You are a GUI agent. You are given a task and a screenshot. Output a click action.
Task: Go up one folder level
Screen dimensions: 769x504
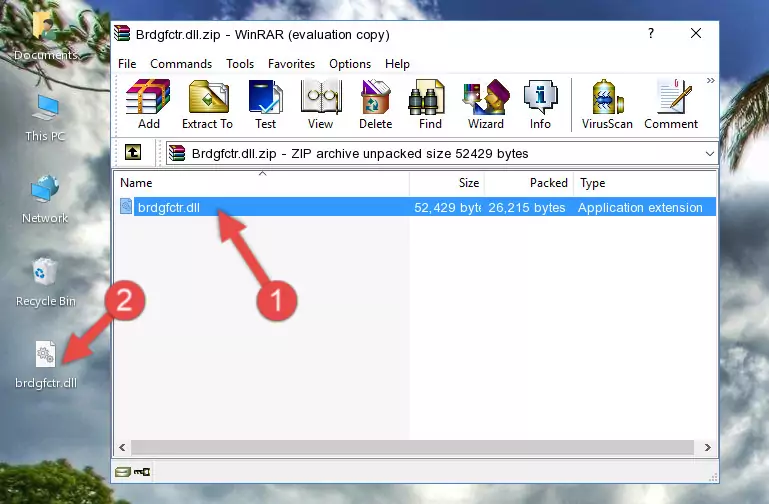[x=132, y=152]
